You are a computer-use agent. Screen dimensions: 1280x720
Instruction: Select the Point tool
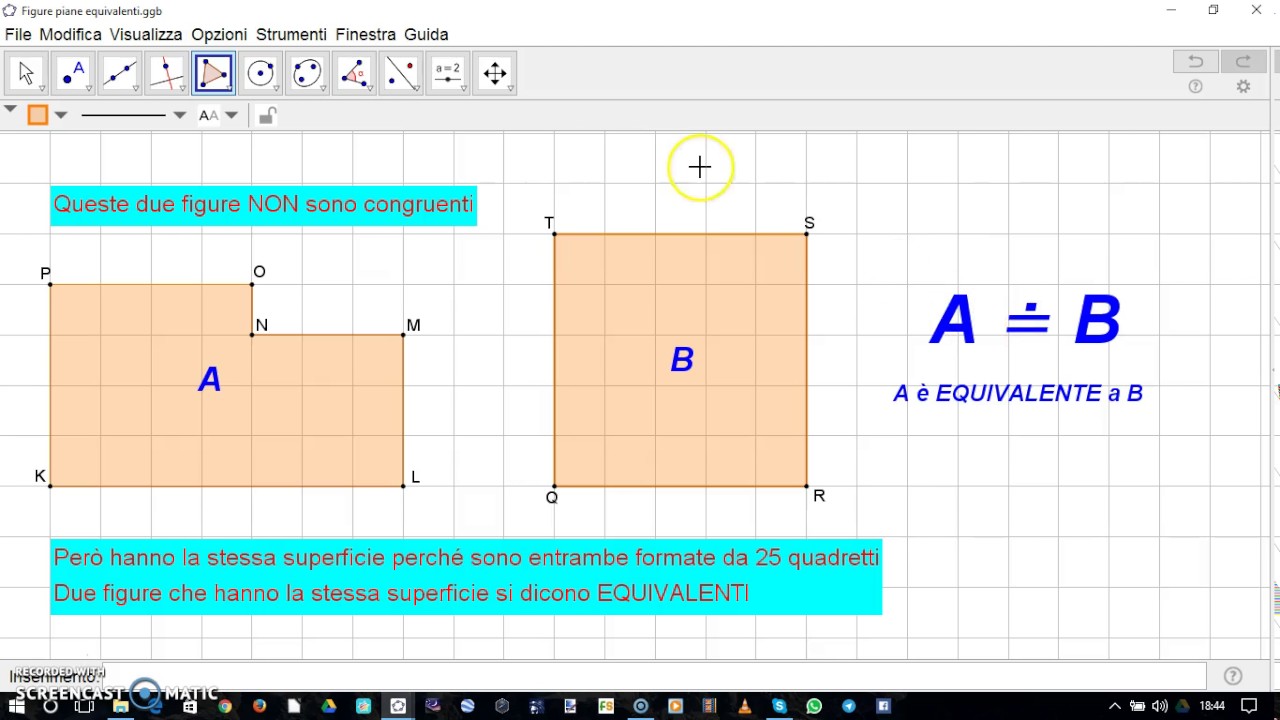click(x=73, y=74)
